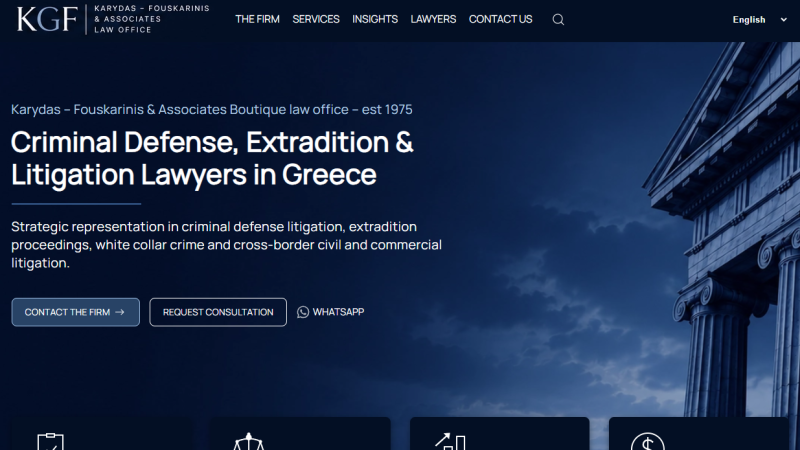This screenshot has width=800, height=450.
Task: Select the scales of justice card icon
Action: (249, 442)
